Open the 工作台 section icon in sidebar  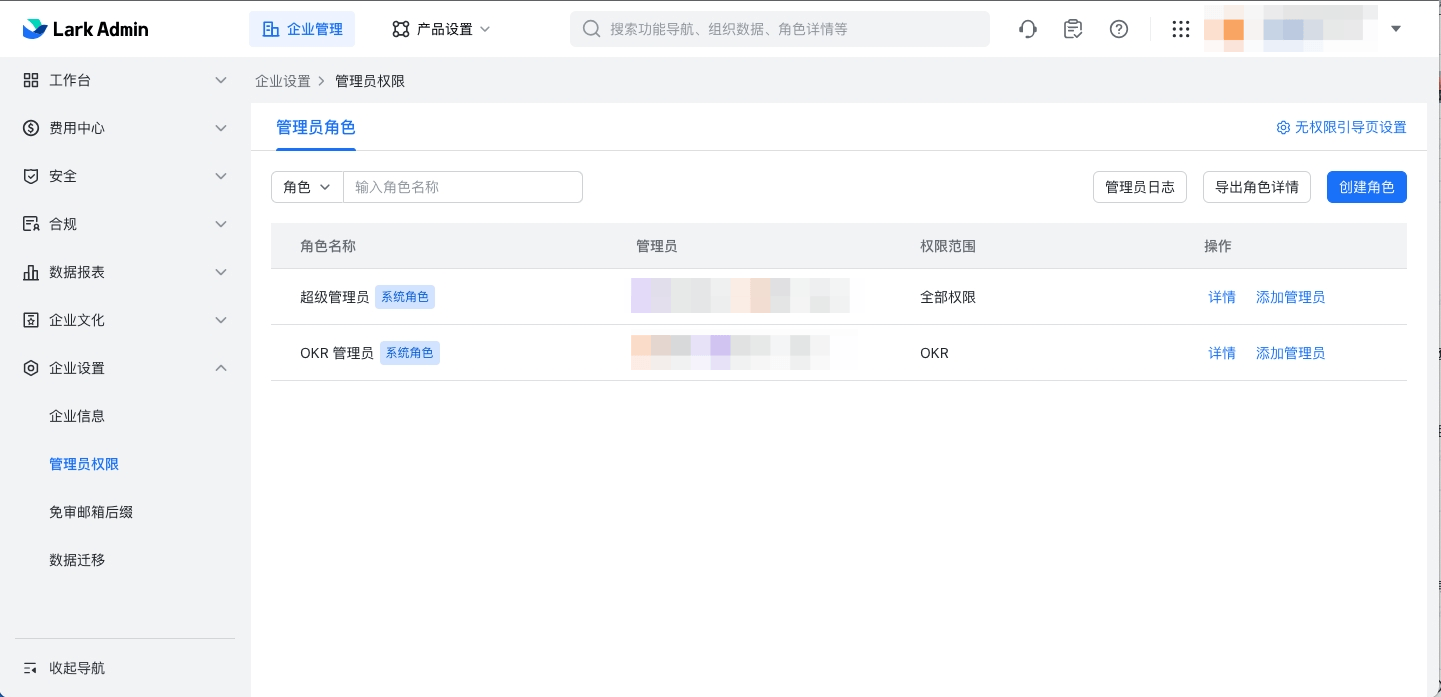pos(31,80)
